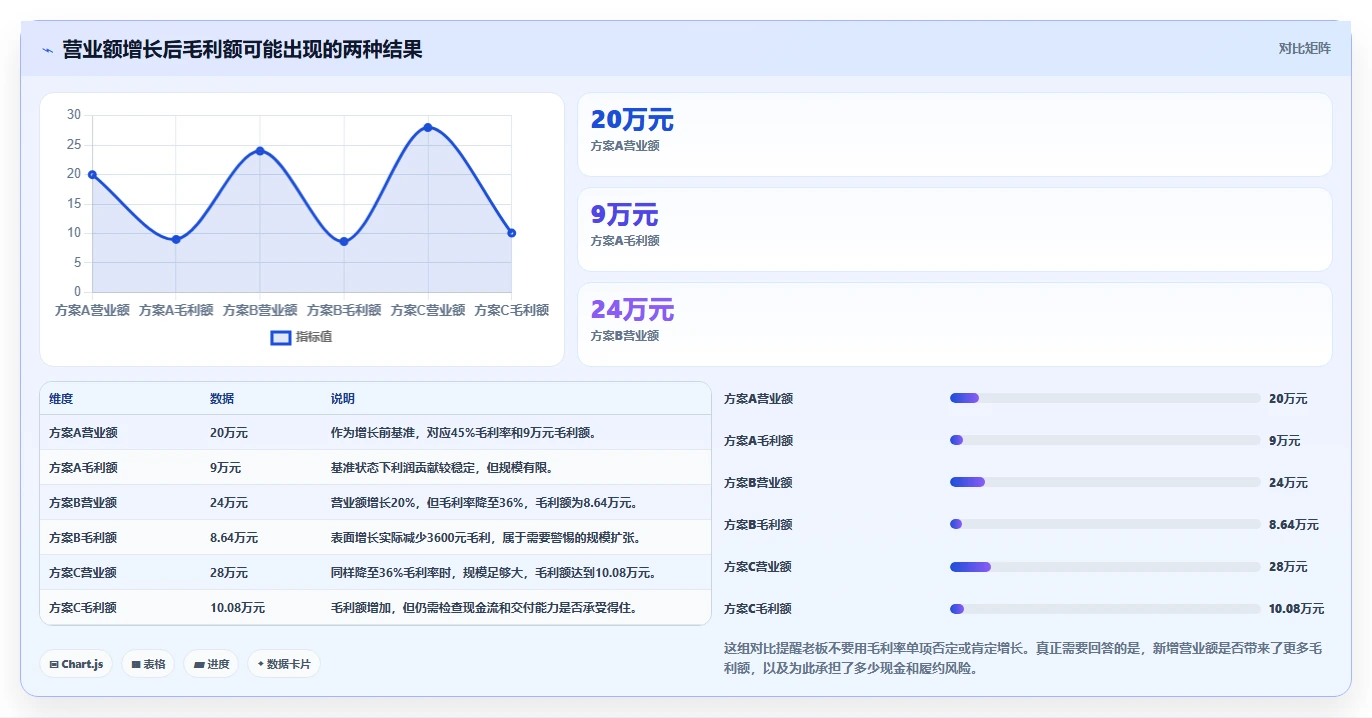Viewport: 1372px width, 718px height.
Task: Click the 对比矩阵 label in header
Action: [1304, 49]
